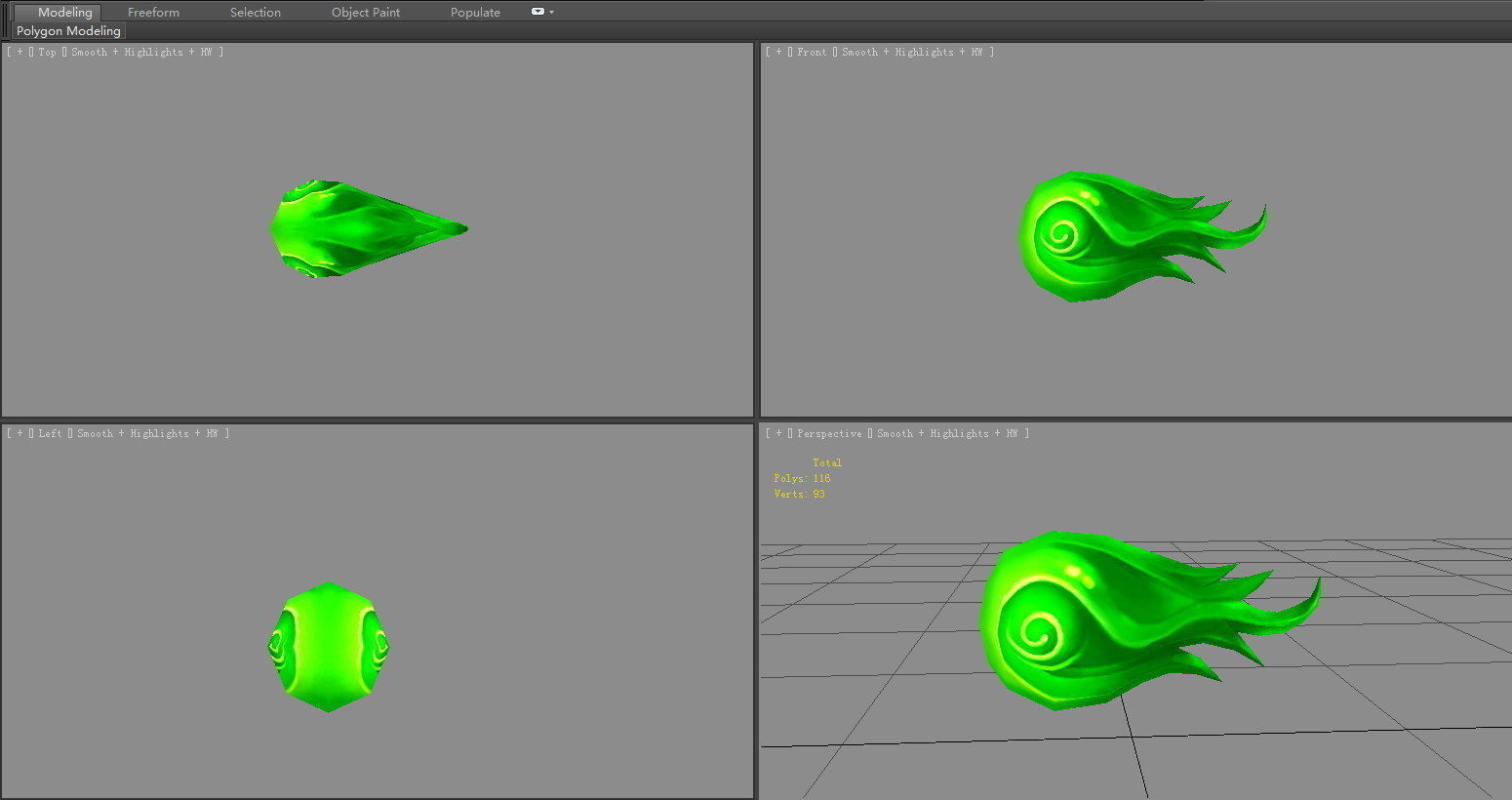This screenshot has width=1512, height=800.
Task: Open the Populate ribbon tab
Action: pyautogui.click(x=475, y=13)
